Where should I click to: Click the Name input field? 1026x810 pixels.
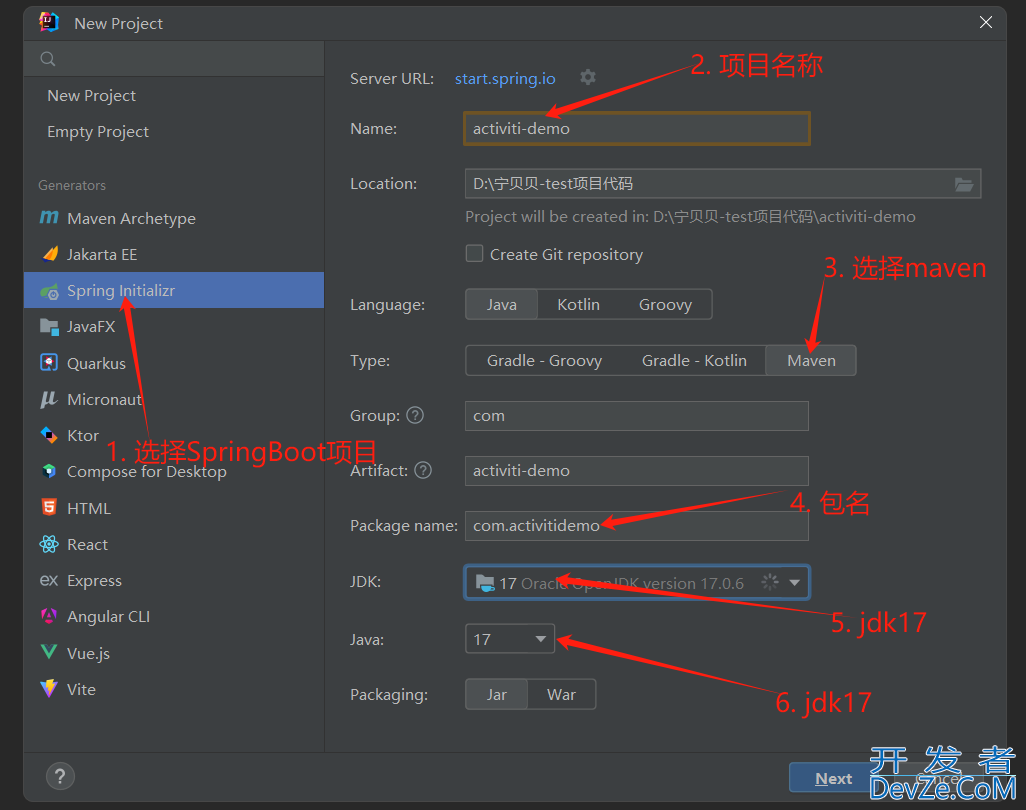click(x=637, y=128)
